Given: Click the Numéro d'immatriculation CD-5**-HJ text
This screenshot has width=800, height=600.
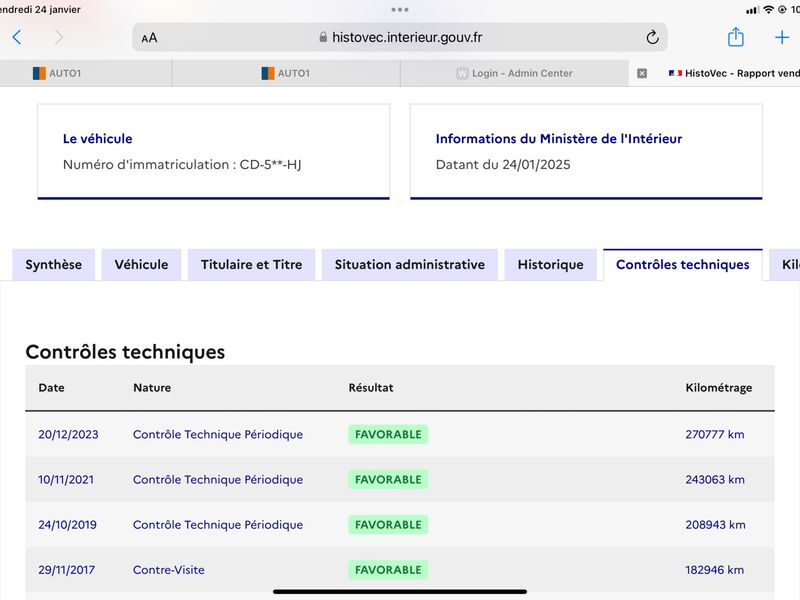Looking at the screenshot, I should coord(182,165).
